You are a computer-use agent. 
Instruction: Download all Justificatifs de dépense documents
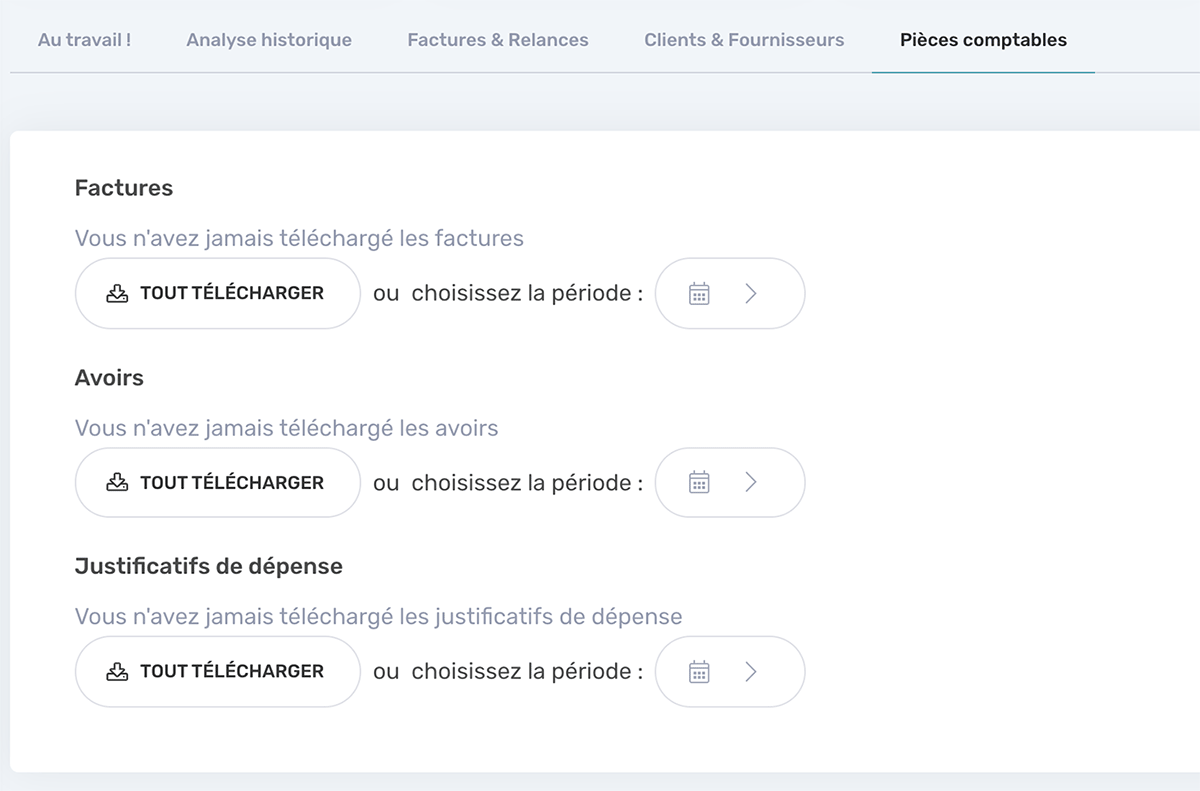(x=217, y=671)
